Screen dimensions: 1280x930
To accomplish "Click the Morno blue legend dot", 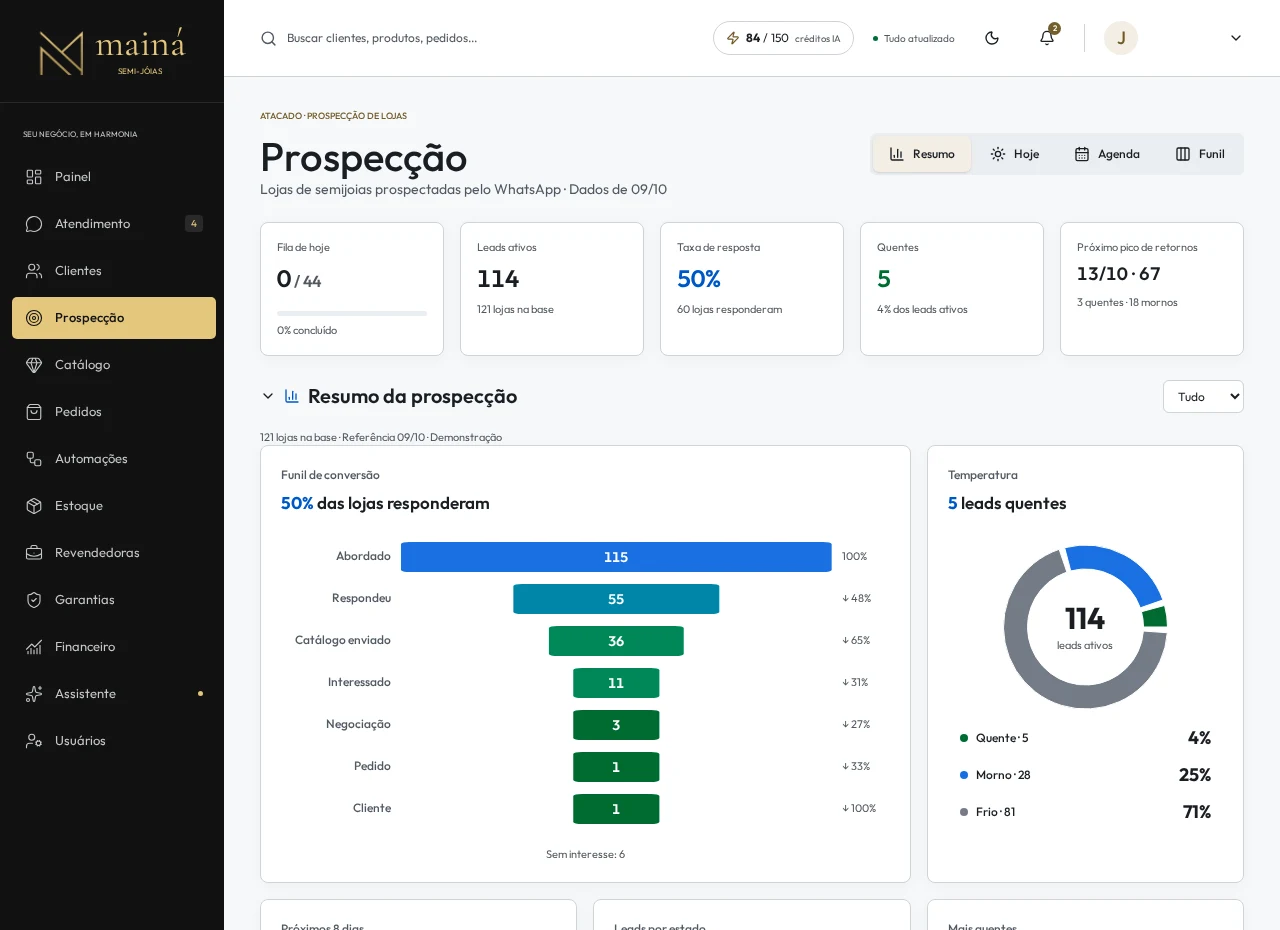I will pos(964,775).
